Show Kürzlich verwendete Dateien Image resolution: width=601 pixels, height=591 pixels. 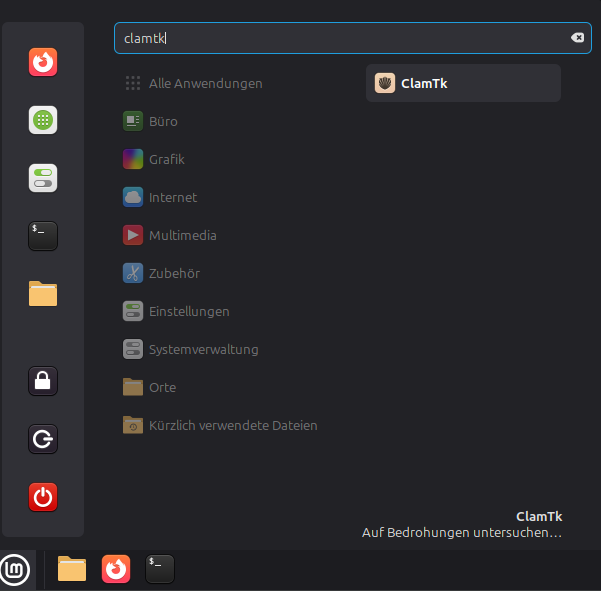pyautogui.click(x=232, y=425)
